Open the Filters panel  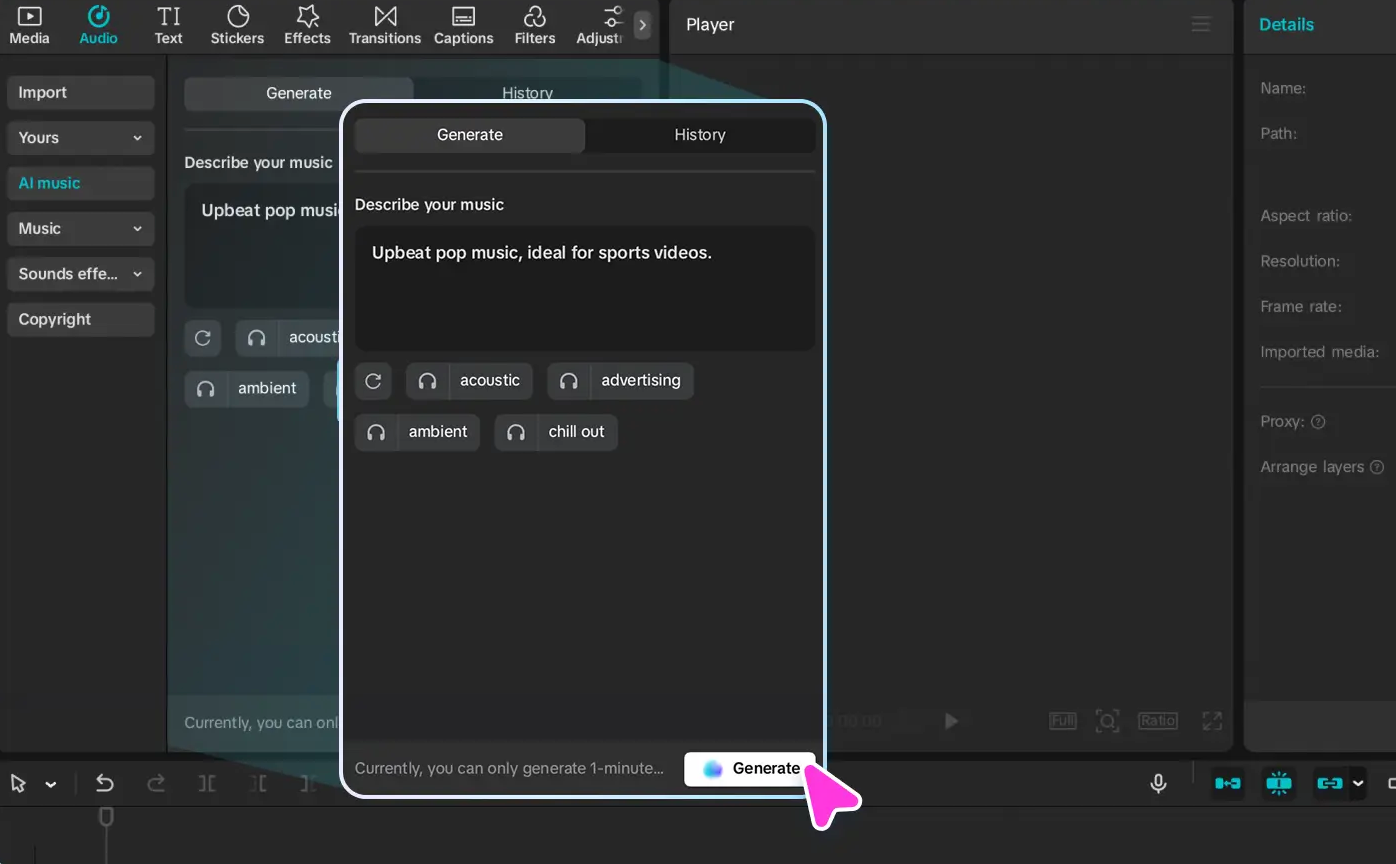534,25
